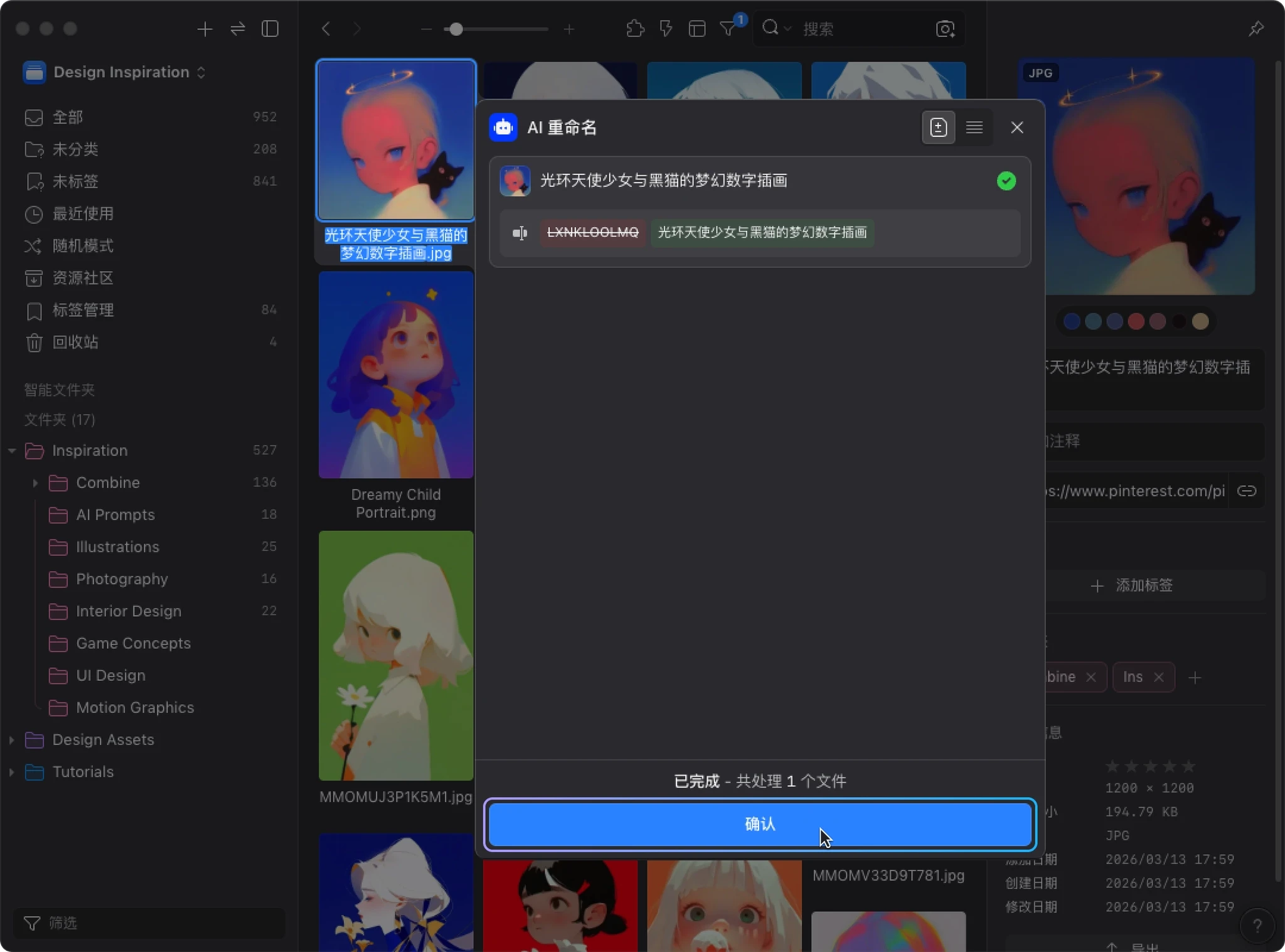Click the 添加标签 add tag button
This screenshot has width=1285, height=952.
tap(1133, 586)
